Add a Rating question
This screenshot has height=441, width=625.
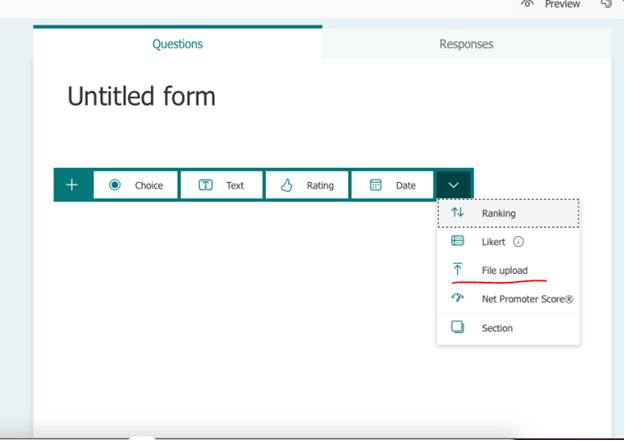tap(307, 185)
